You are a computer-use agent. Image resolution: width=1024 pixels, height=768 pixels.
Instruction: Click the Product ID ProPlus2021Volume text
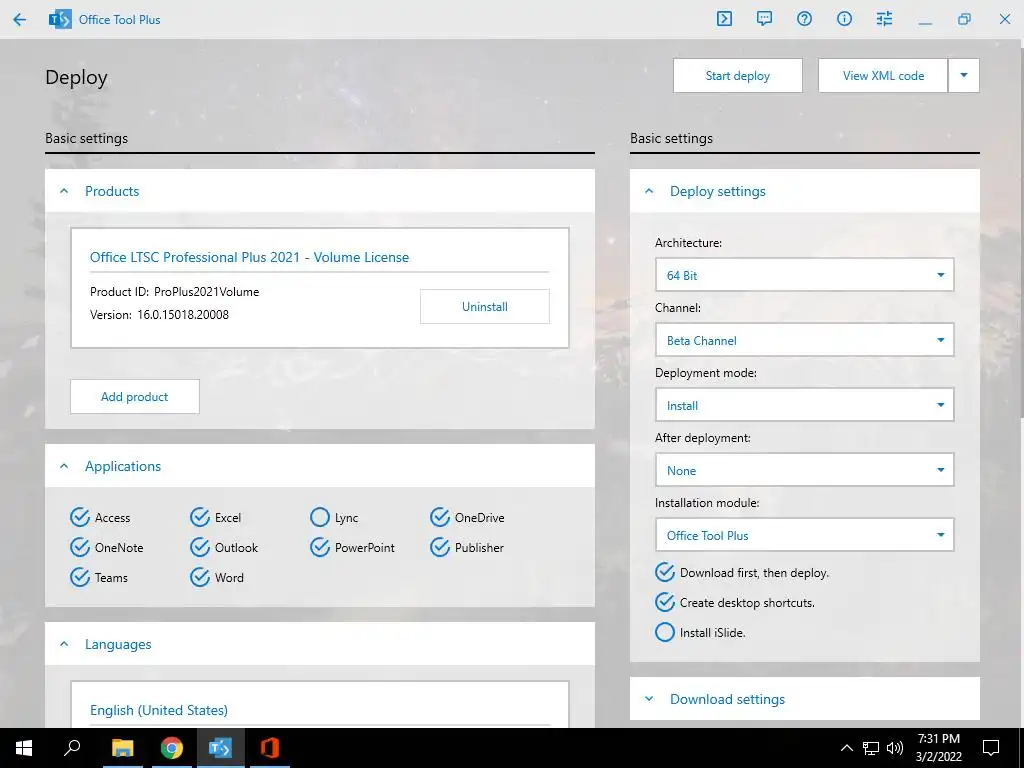pos(174,292)
